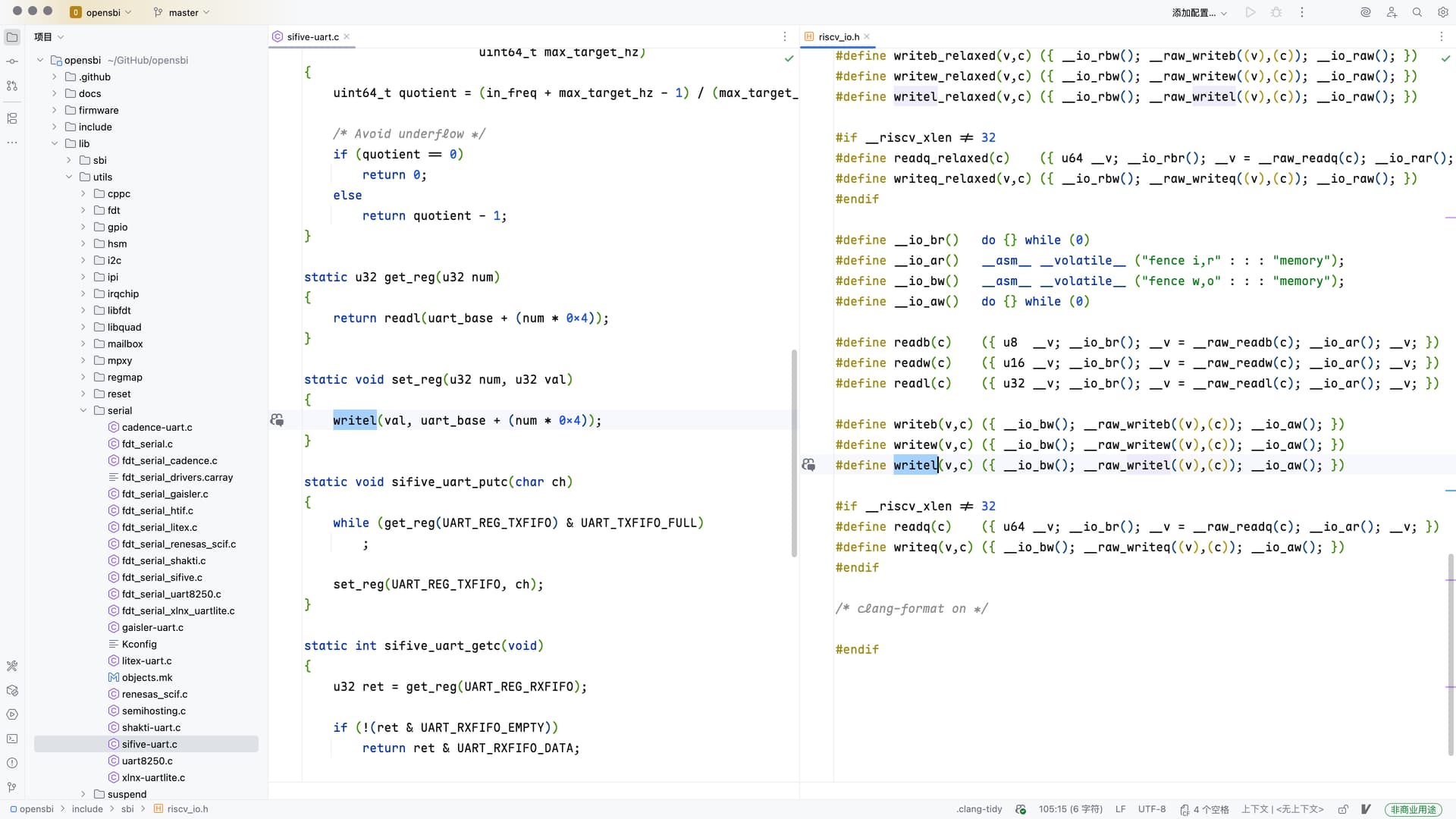
Task: Collapse the lib folder
Action: coord(55,143)
